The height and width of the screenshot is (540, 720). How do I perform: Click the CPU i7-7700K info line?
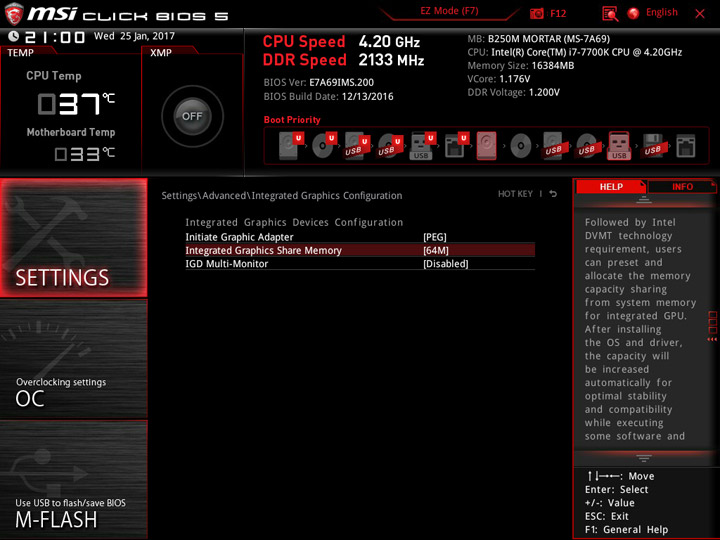(574, 52)
